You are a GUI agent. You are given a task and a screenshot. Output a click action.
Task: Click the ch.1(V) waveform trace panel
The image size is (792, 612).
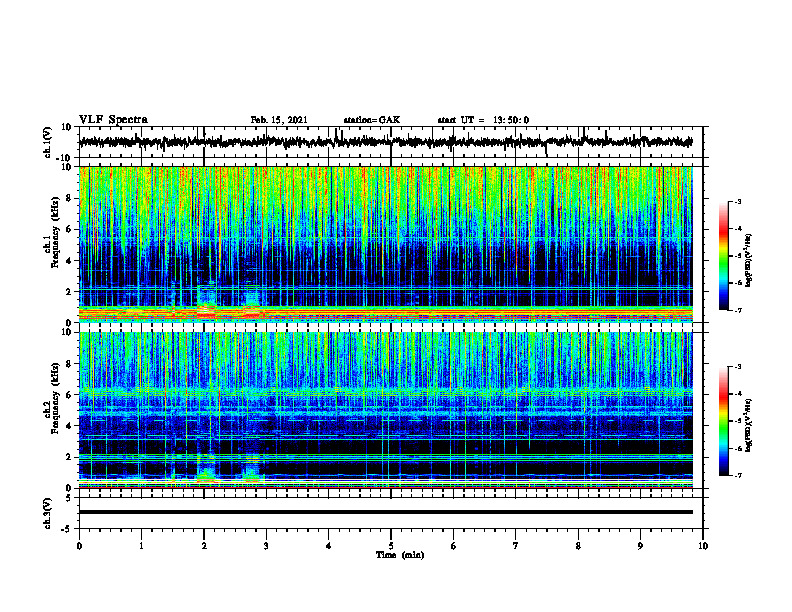pyautogui.click(x=390, y=142)
